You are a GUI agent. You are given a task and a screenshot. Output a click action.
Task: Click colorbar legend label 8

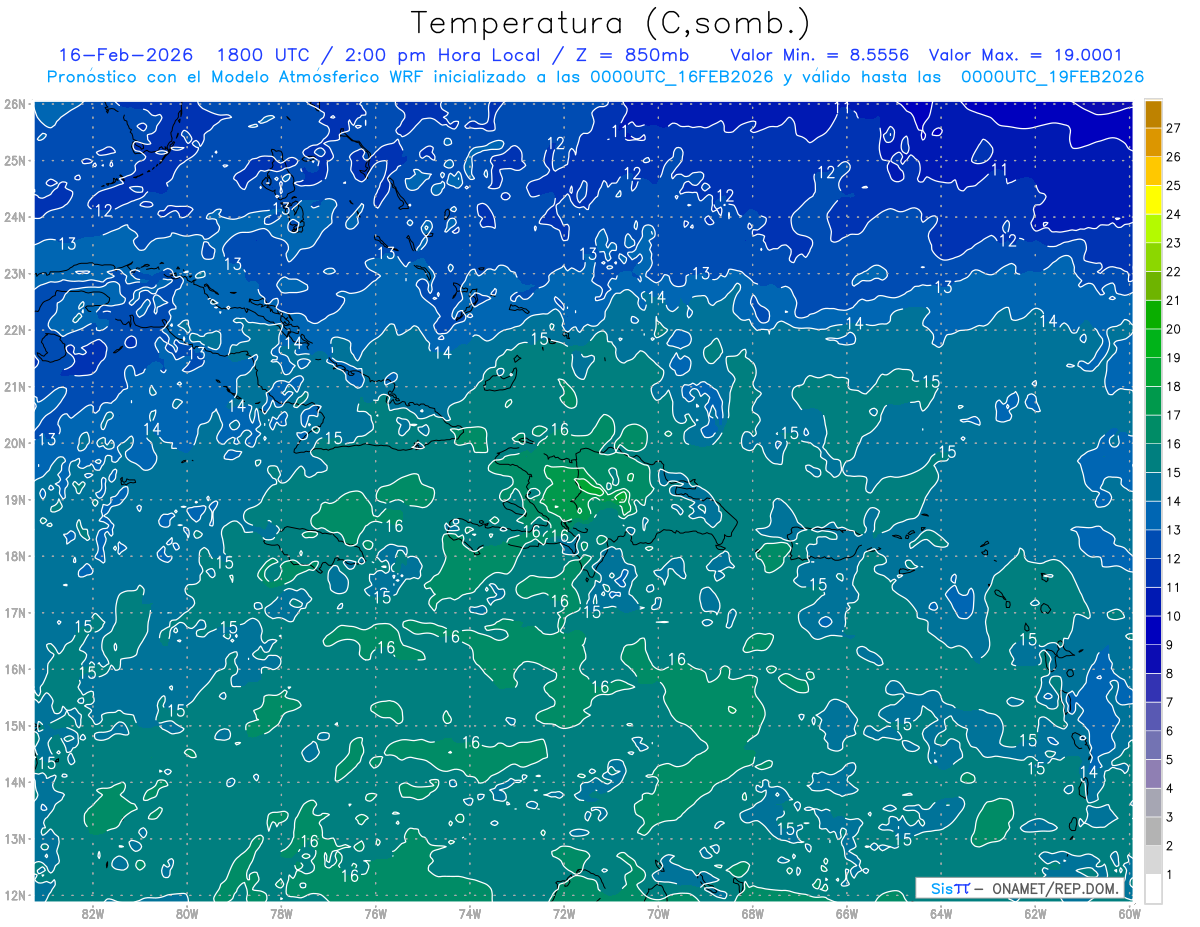tap(1170, 673)
